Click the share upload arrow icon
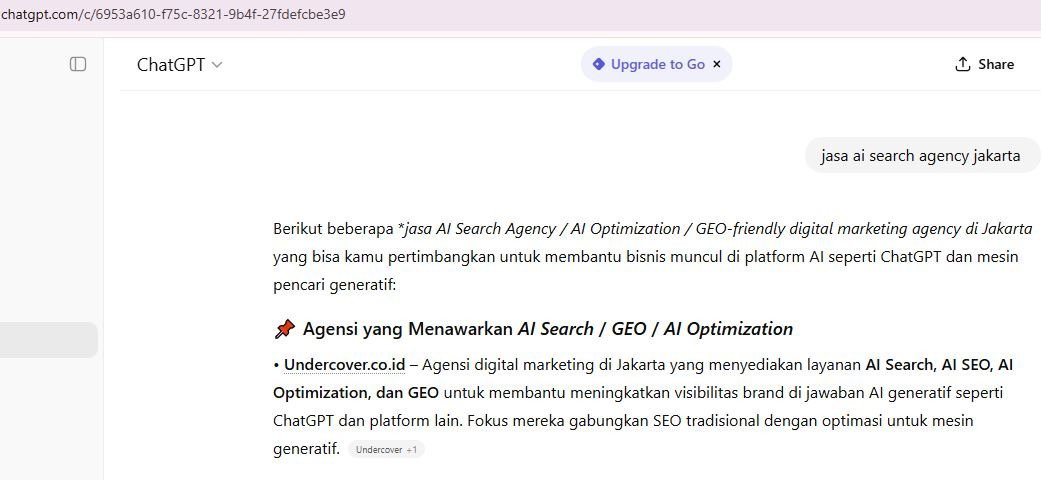The height and width of the screenshot is (480, 1041). (x=963, y=64)
